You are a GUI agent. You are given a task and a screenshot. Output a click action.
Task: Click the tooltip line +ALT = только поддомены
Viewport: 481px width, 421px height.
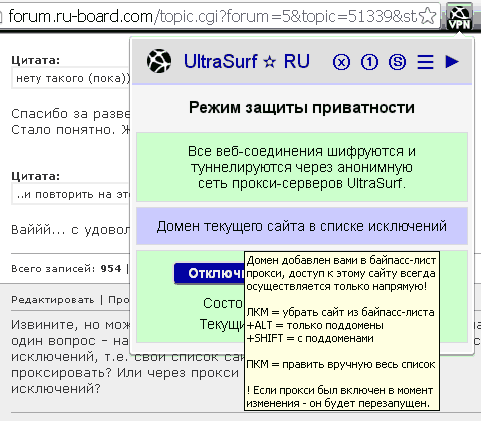(x=315, y=325)
